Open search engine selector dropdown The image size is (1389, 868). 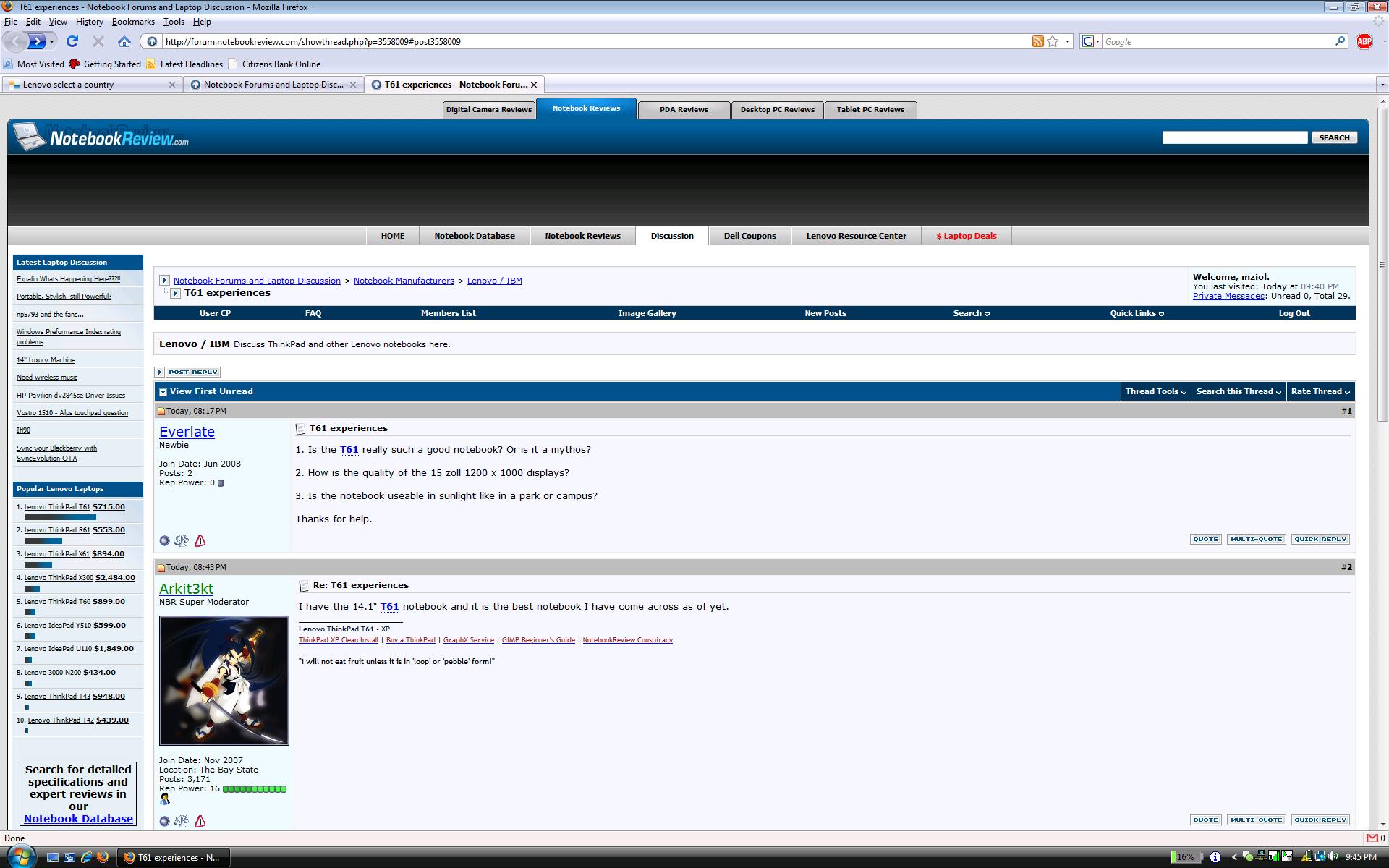coord(1091,41)
